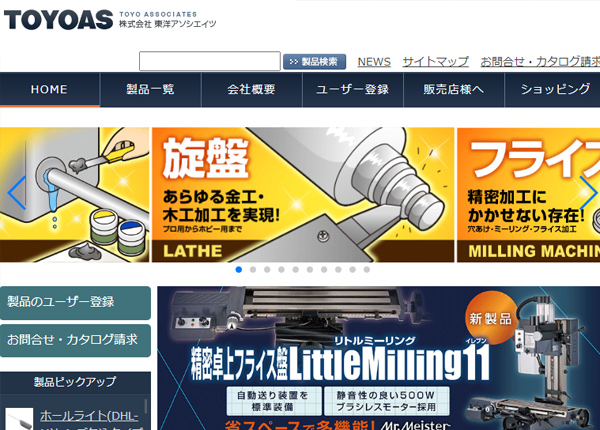Select the HOME menu tab
600x430 pixels.
(x=50, y=90)
